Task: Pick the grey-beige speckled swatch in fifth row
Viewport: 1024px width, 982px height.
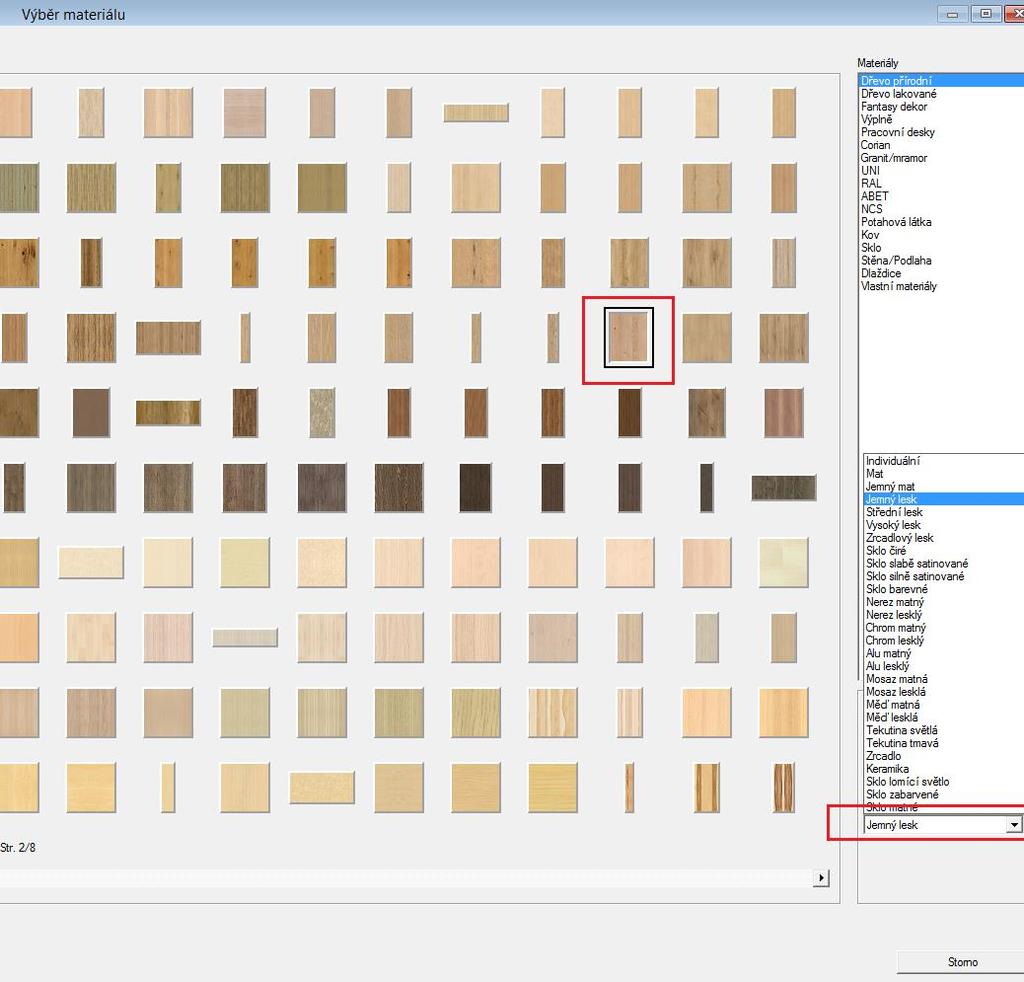Action: pos(322,413)
